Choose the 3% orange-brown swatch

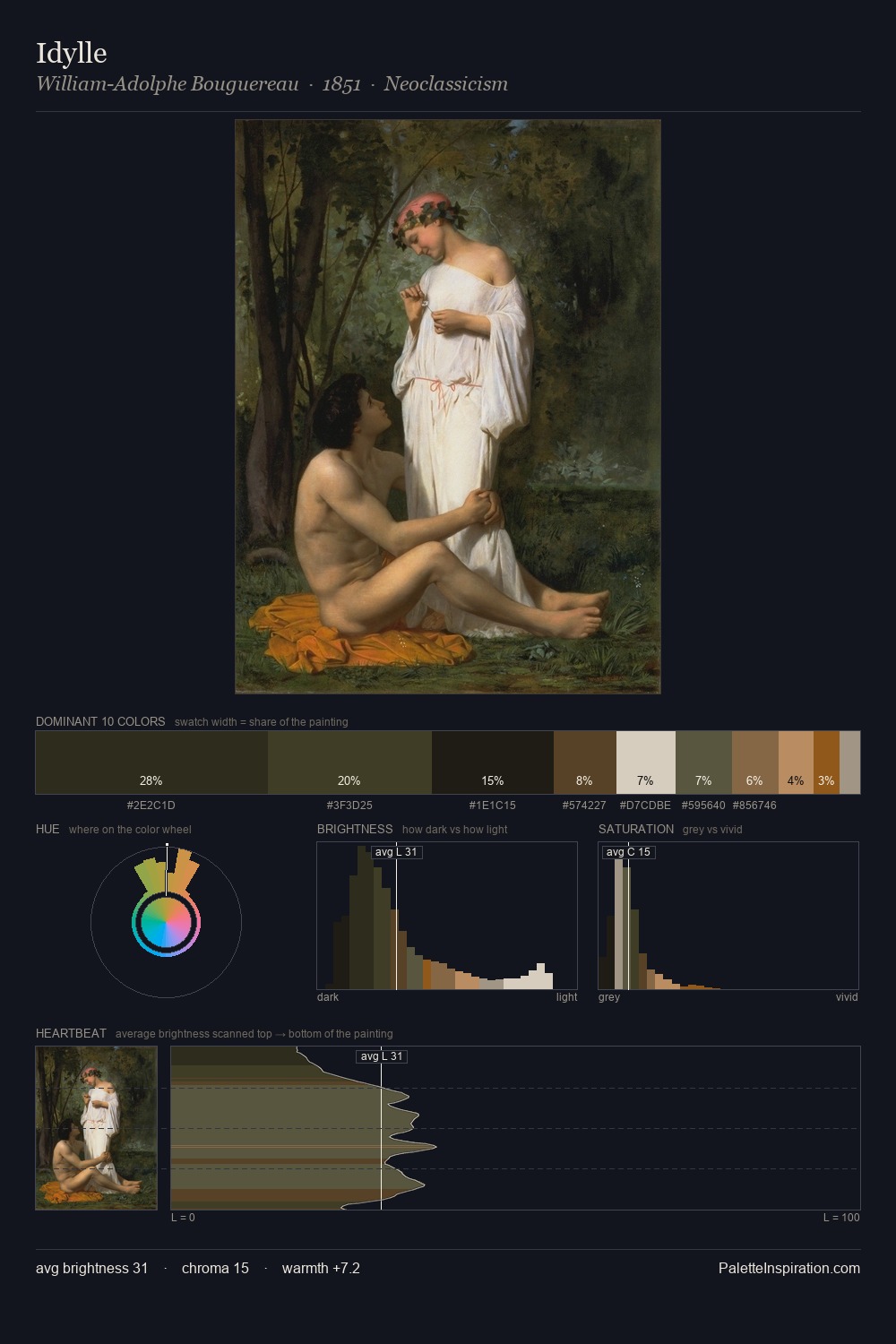point(826,762)
